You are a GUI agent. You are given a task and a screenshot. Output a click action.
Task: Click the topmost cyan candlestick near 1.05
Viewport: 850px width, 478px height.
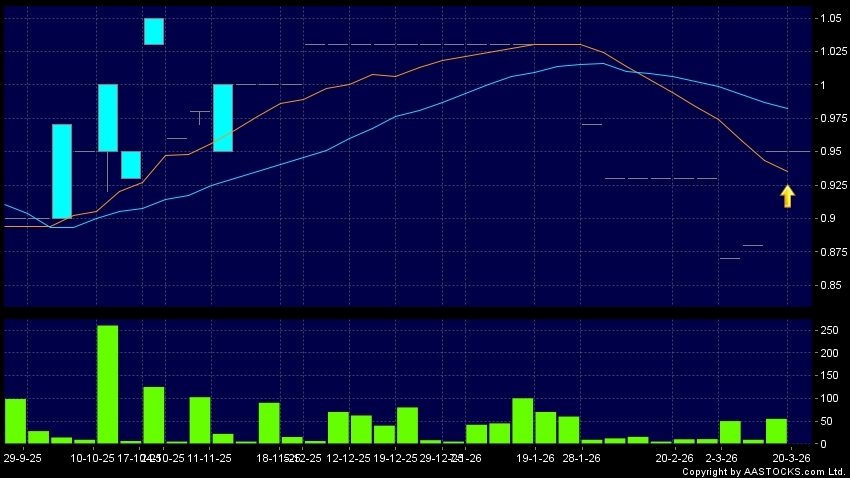pos(153,31)
